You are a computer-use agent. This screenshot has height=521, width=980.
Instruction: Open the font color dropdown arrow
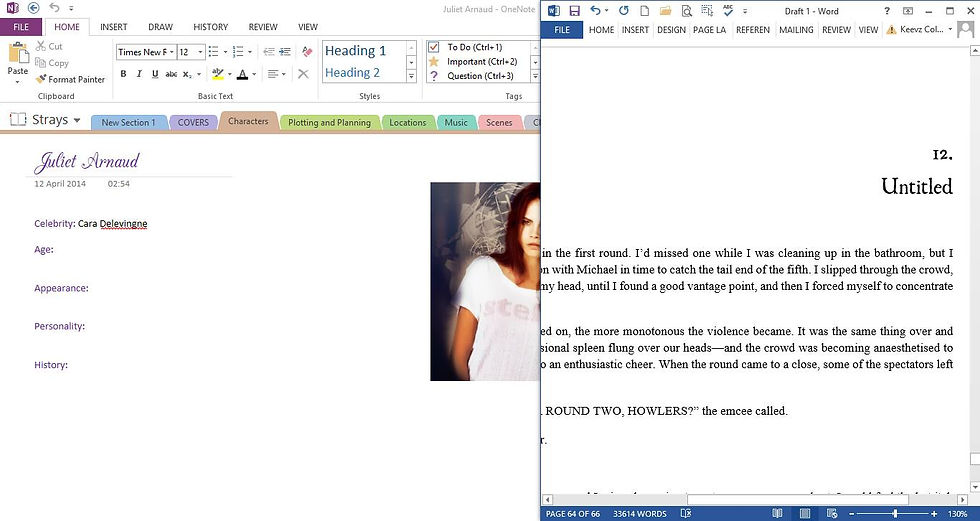point(254,74)
